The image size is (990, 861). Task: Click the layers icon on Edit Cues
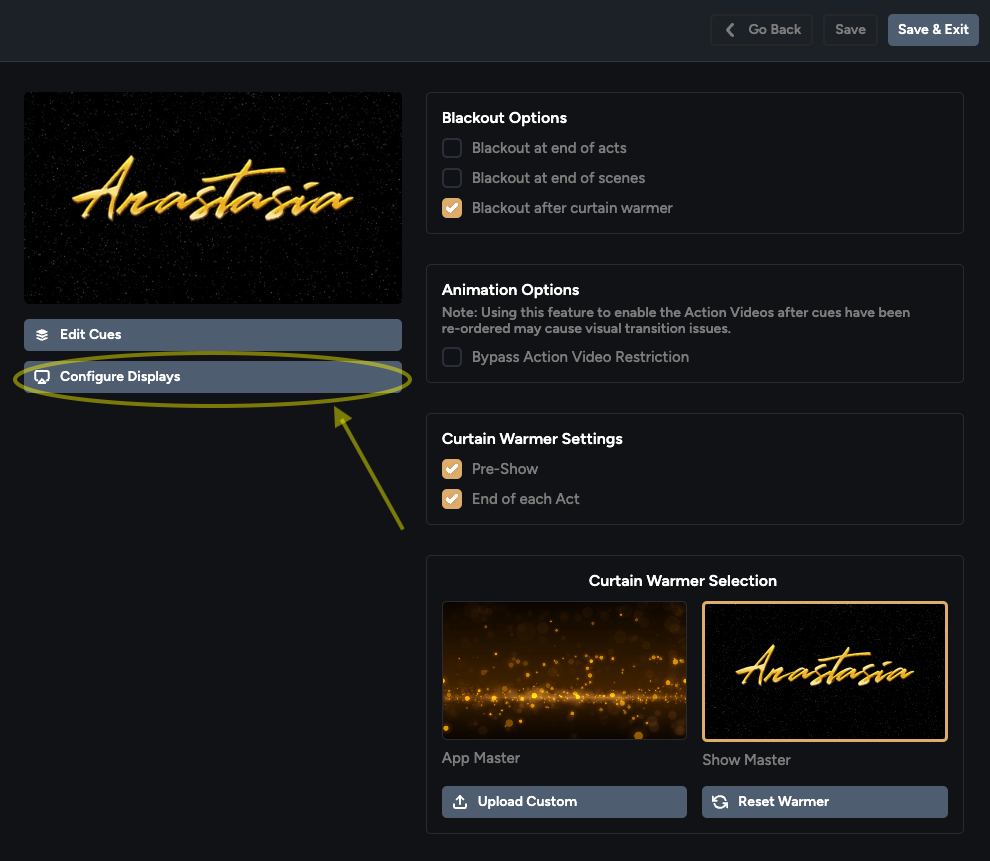[42, 335]
